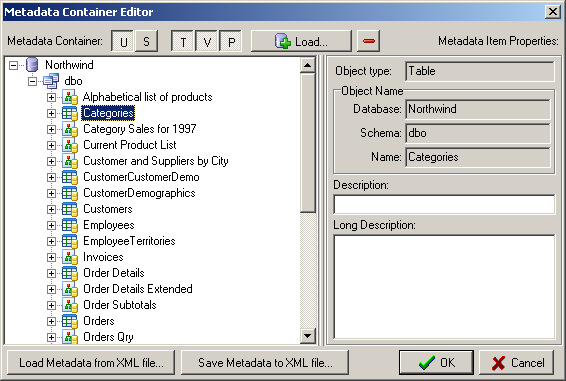Click the view icon beside Orders Qry
The image size is (566, 381).
pos(70,337)
